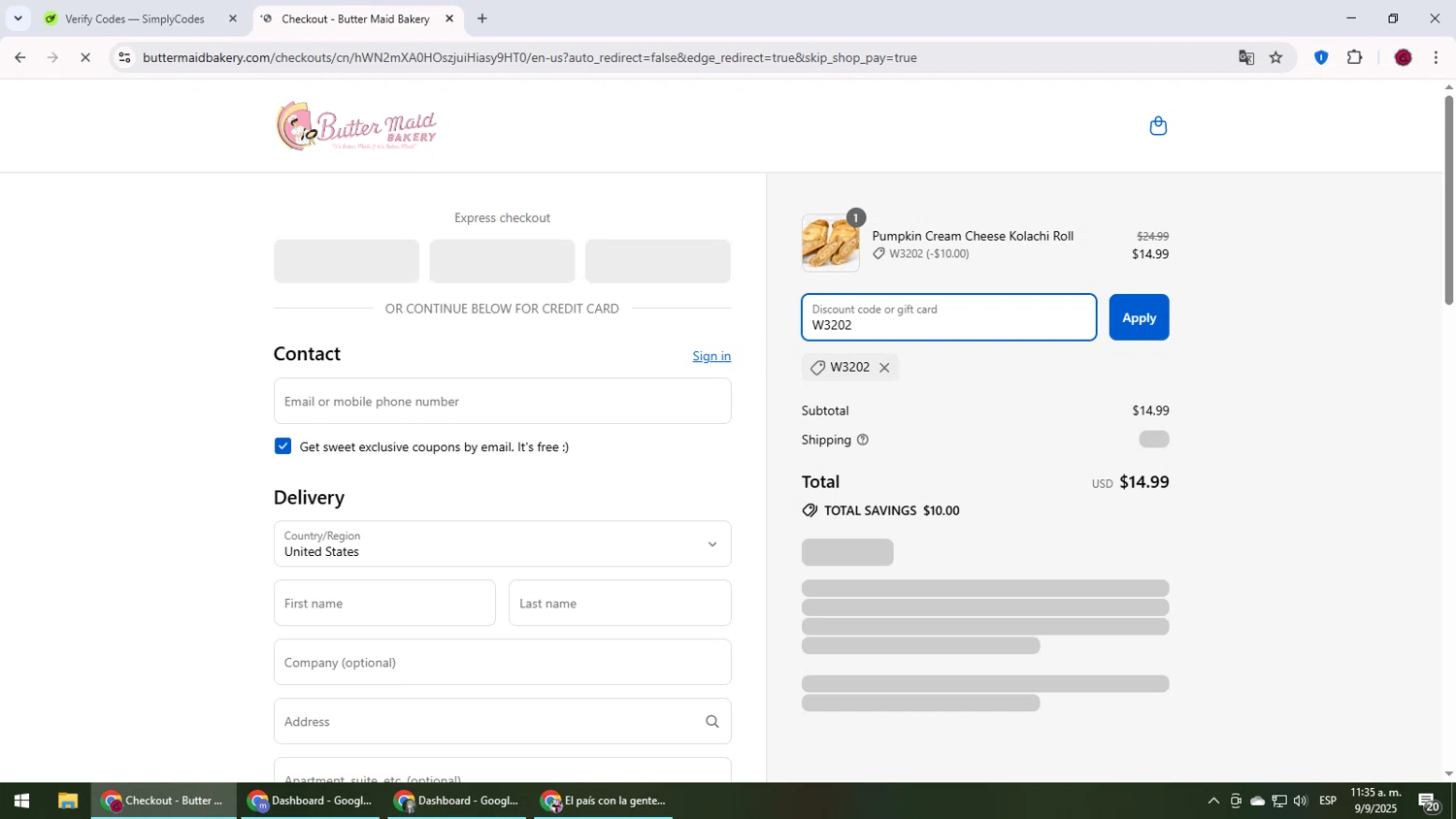Image resolution: width=1456 pixels, height=819 pixels.
Task: Open the Butter Maid Bakery logo
Action: [x=356, y=126]
